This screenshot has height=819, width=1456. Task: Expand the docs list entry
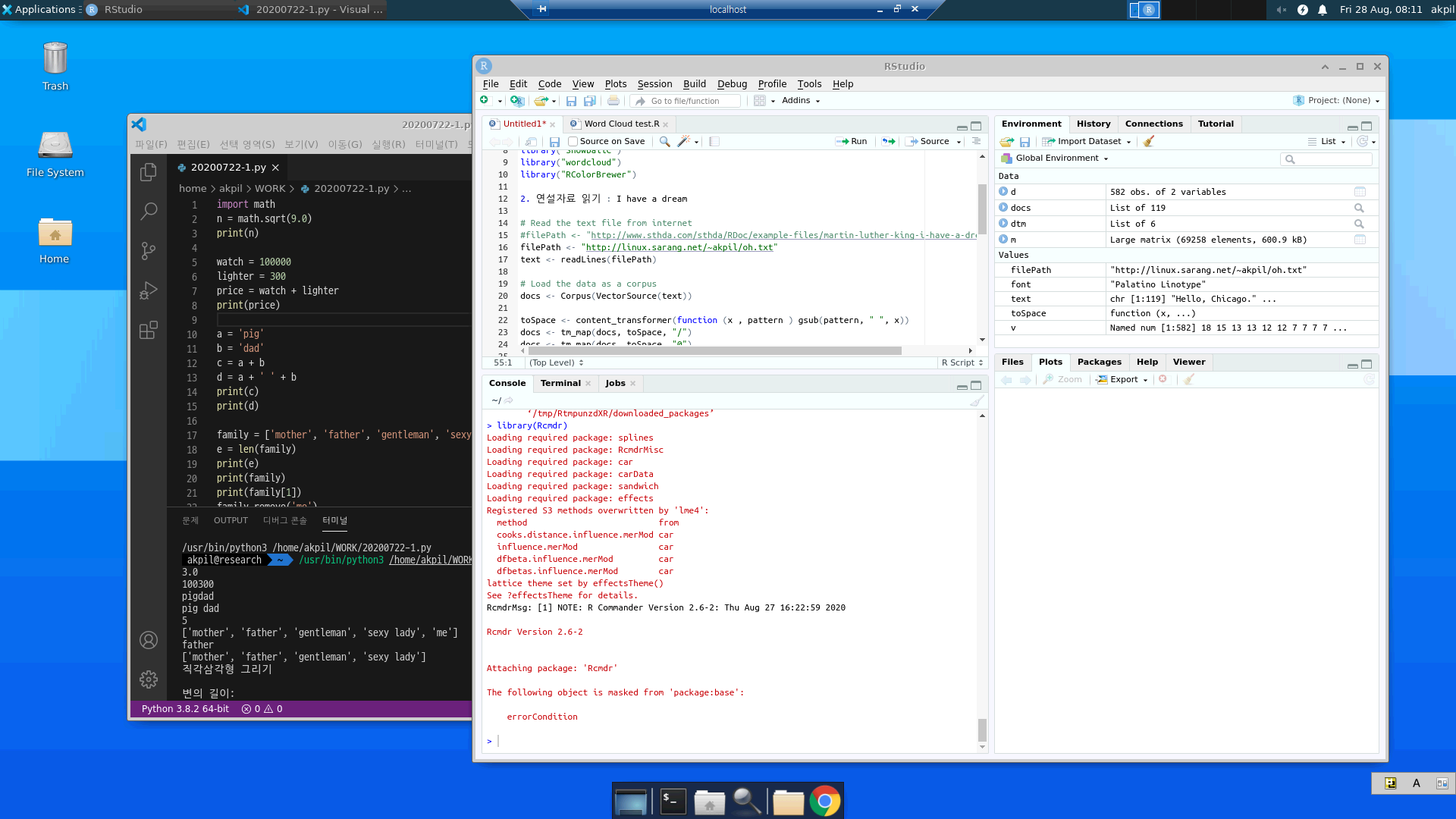coord(1003,208)
